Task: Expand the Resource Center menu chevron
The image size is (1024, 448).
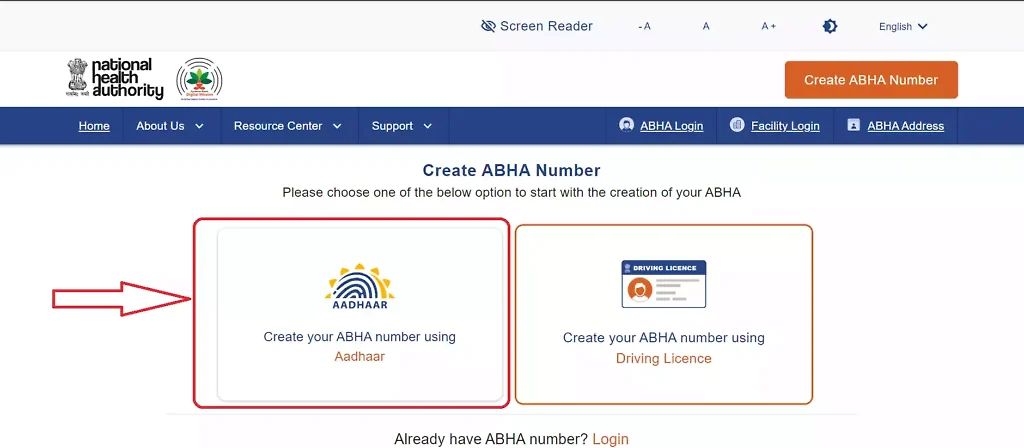Action: click(337, 126)
